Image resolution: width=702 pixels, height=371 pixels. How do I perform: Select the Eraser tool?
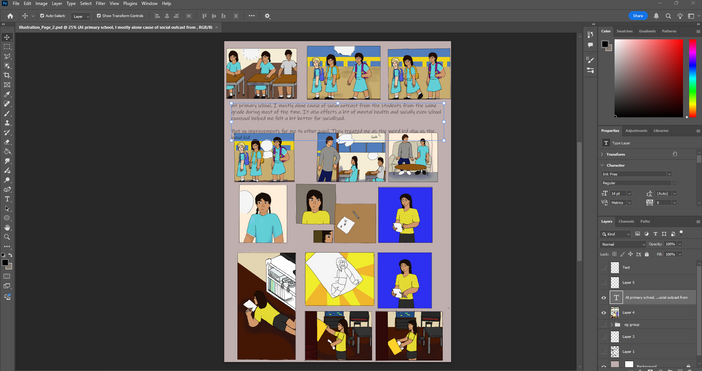pos(7,142)
